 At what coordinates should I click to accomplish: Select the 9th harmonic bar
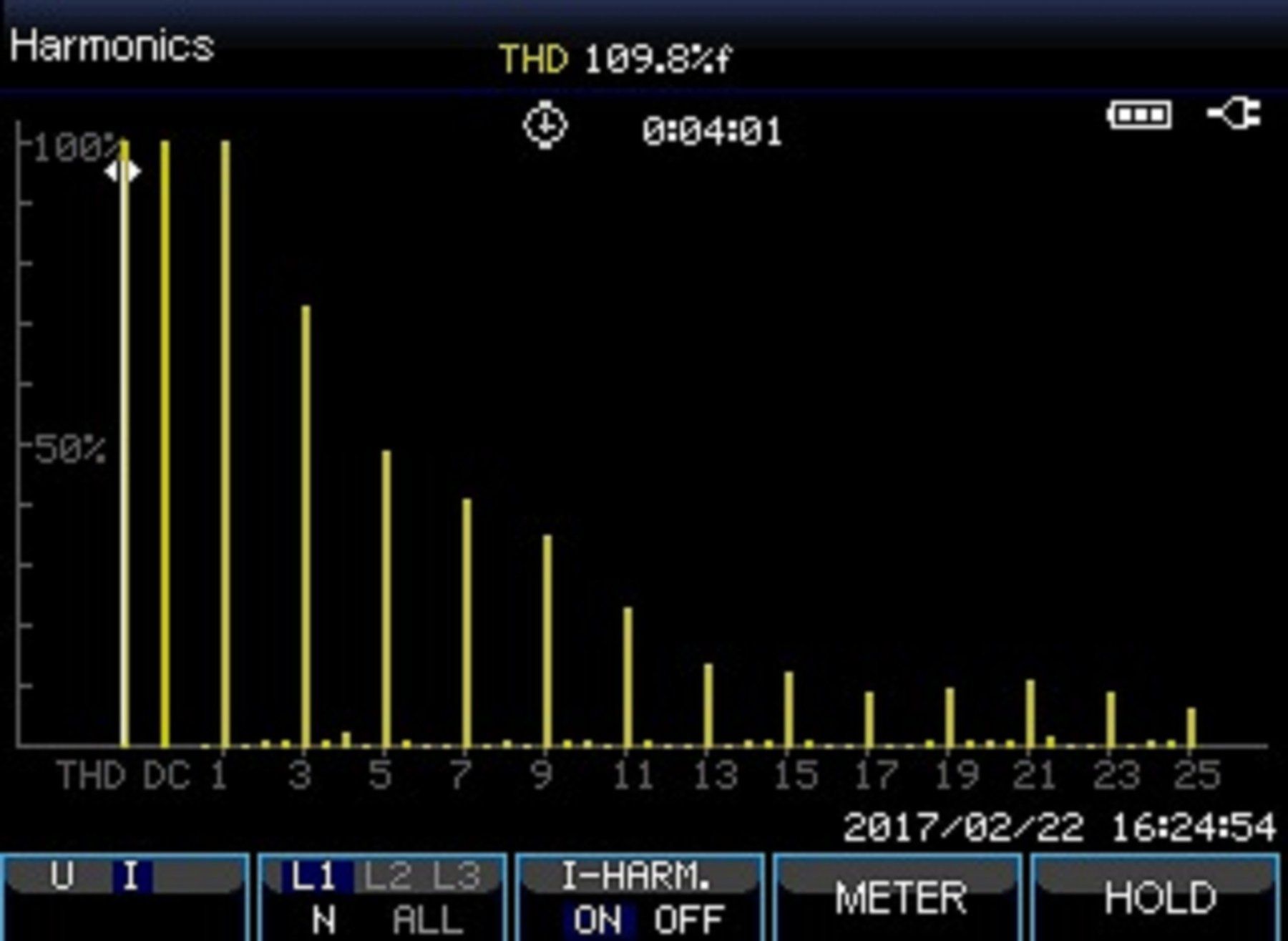click(547, 640)
